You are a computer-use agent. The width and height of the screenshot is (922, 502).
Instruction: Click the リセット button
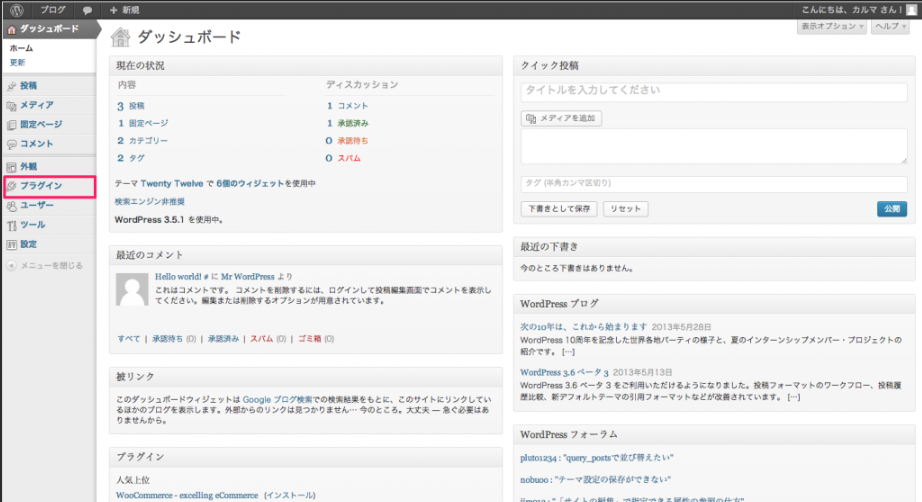click(626, 209)
